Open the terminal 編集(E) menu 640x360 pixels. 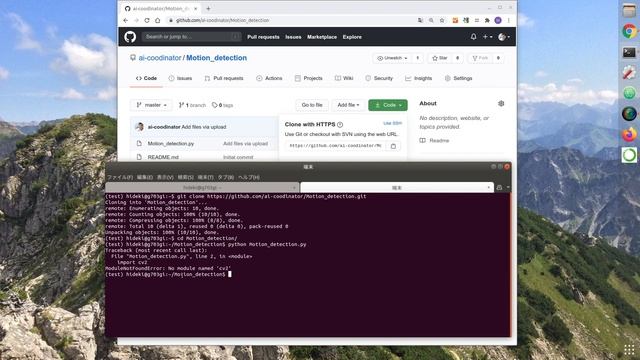tap(144, 177)
